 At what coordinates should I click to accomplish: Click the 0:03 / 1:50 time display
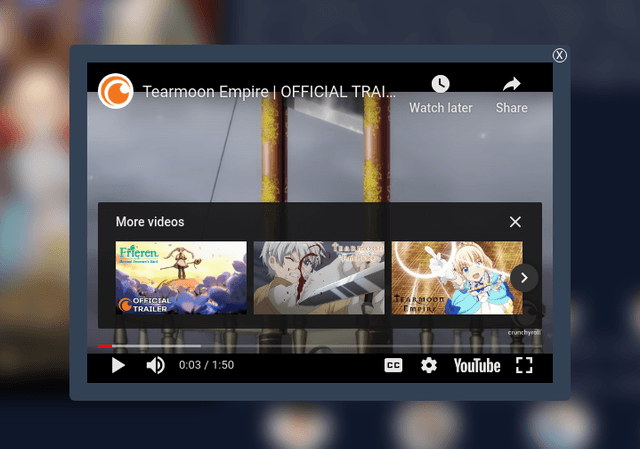pos(206,365)
